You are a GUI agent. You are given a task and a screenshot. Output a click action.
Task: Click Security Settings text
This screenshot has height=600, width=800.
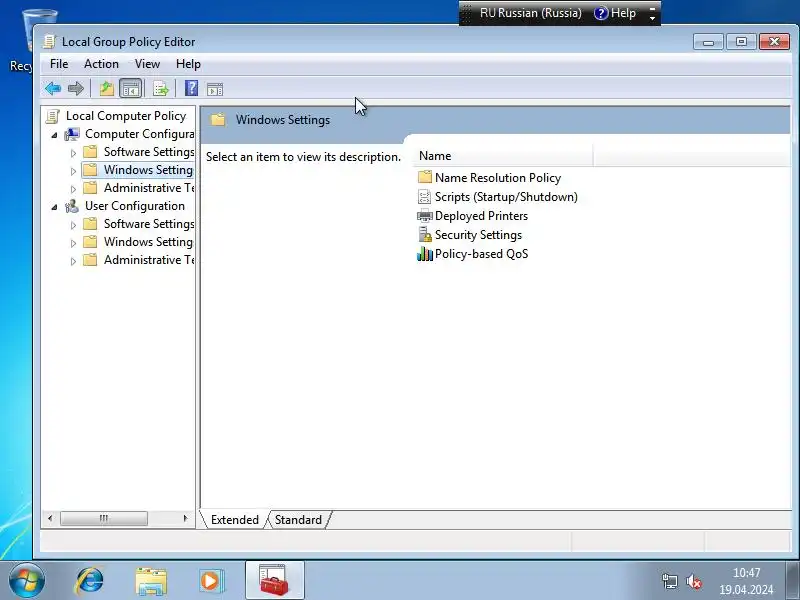(x=478, y=235)
